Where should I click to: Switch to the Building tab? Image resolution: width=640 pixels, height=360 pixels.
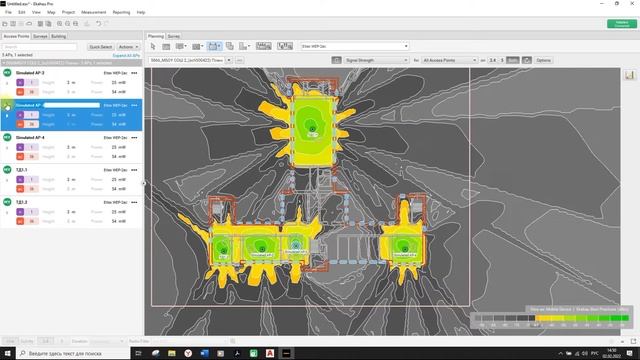pyautogui.click(x=58, y=36)
